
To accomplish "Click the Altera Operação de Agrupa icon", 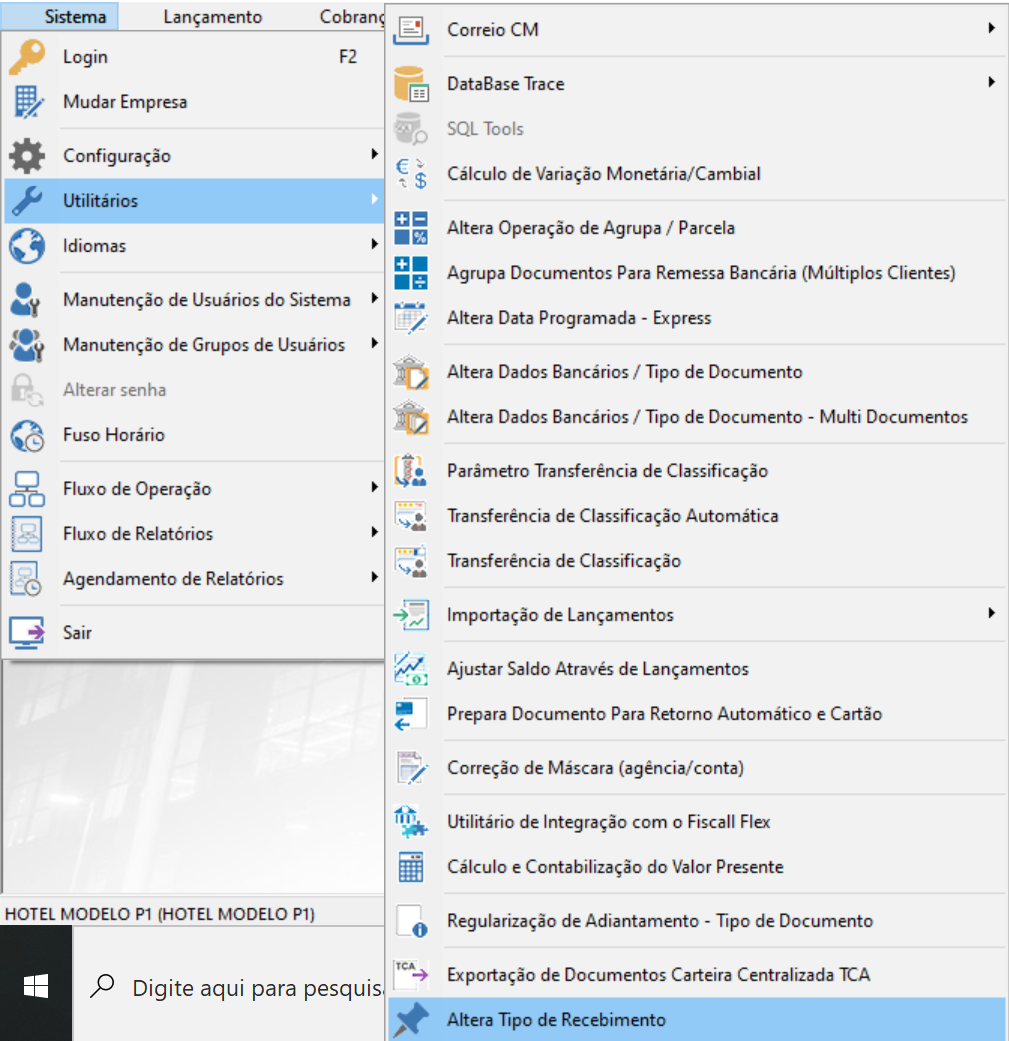I will [x=411, y=228].
